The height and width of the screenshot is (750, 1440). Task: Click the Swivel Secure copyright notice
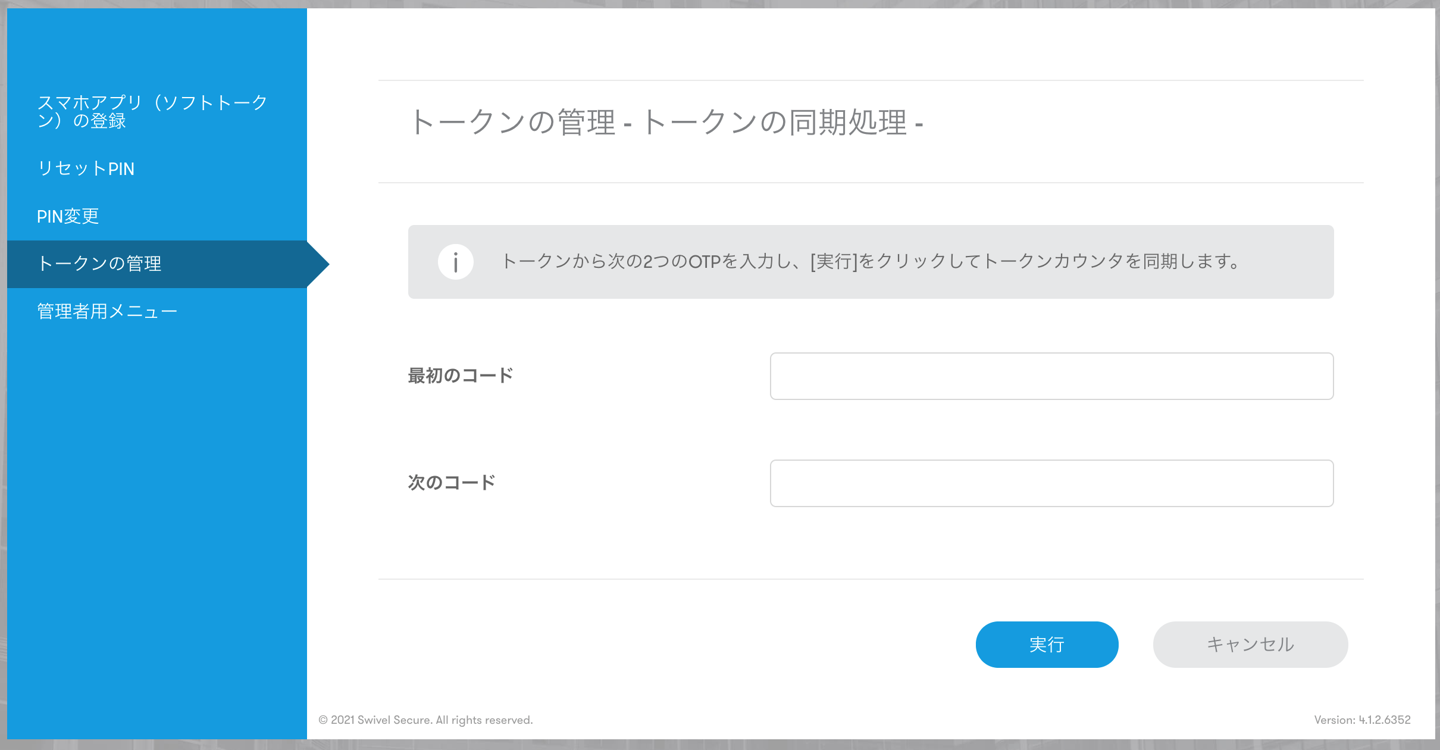point(426,720)
